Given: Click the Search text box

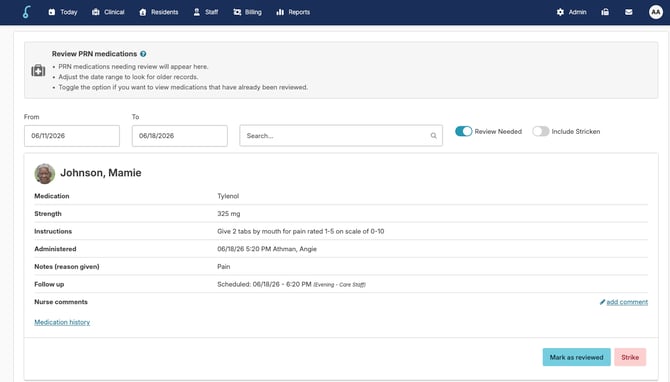Looking at the screenshot, I should point(341,136).
